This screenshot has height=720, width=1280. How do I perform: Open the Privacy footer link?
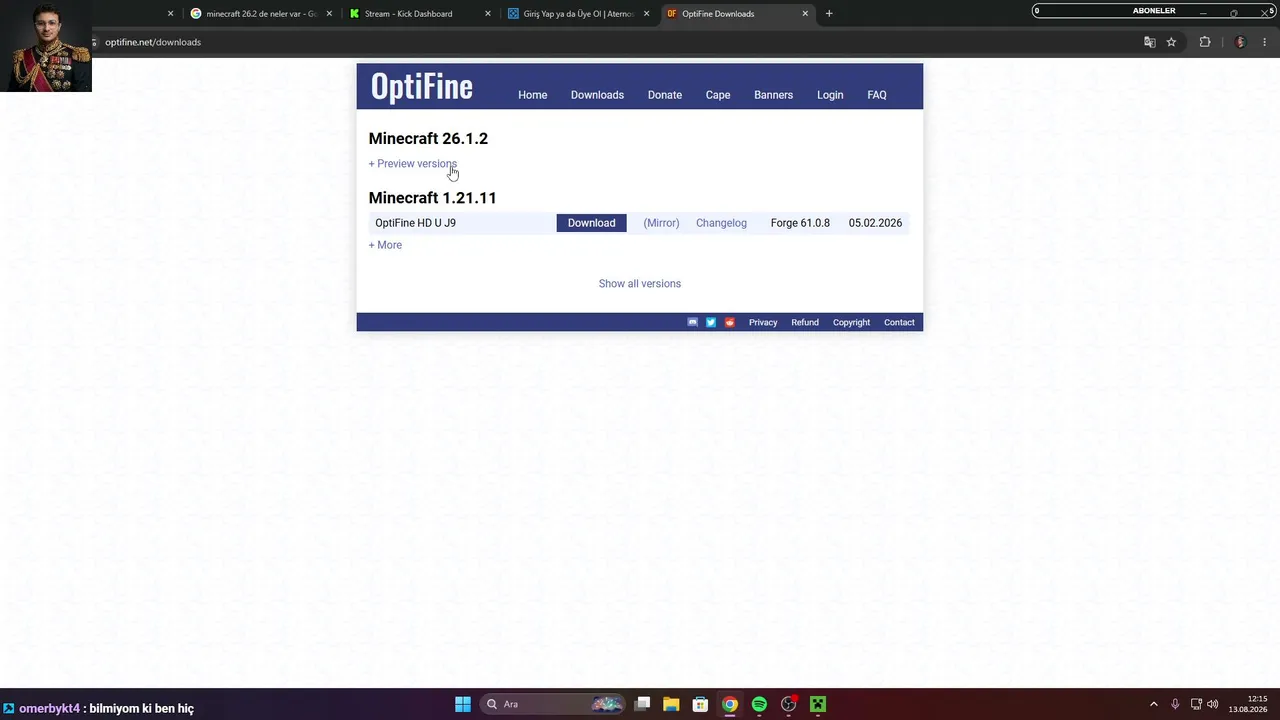763,322
